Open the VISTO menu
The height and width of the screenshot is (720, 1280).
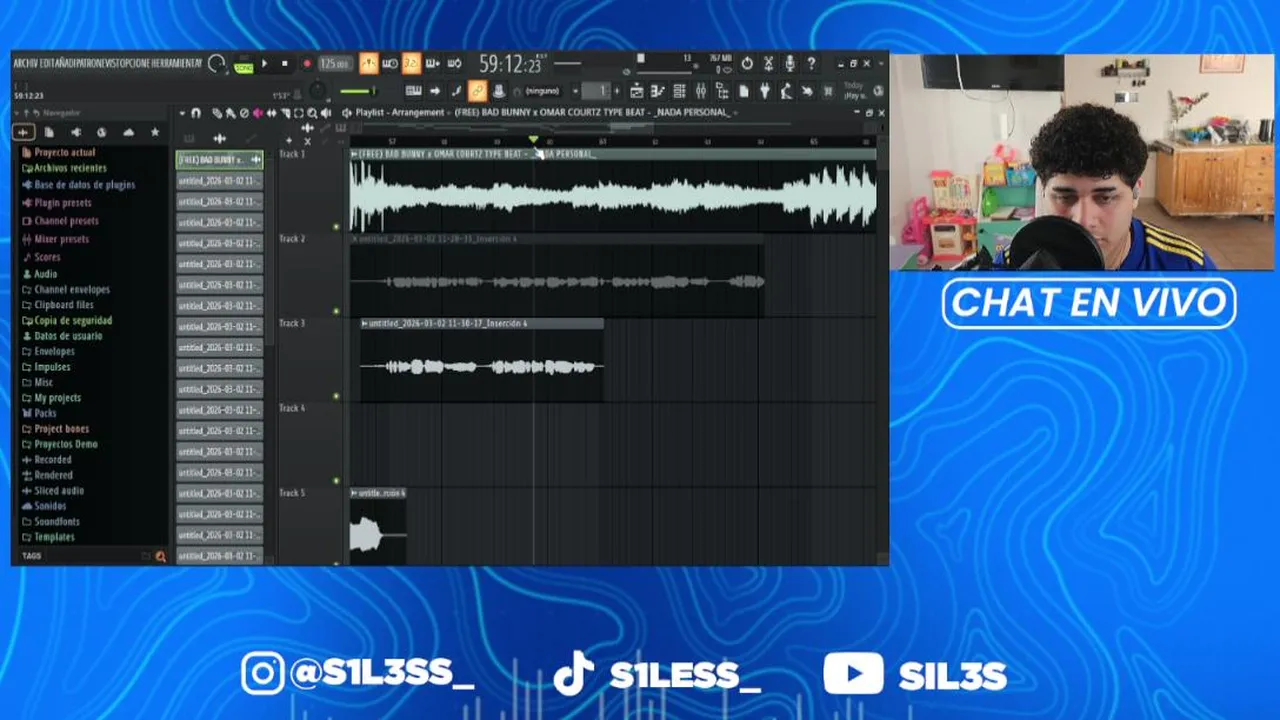click(x=115, y=64)
